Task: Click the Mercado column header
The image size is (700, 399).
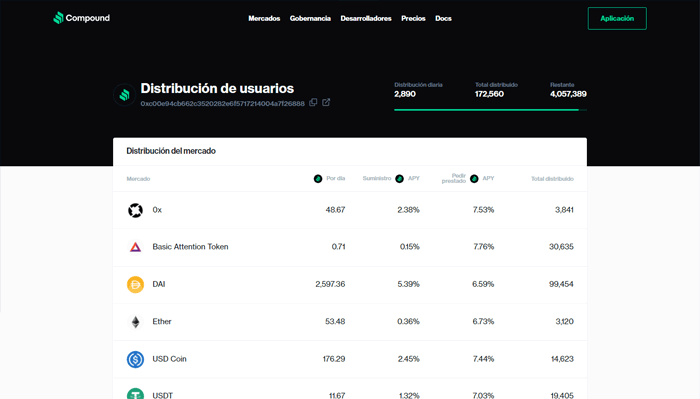Action: (x=138, y=179)
